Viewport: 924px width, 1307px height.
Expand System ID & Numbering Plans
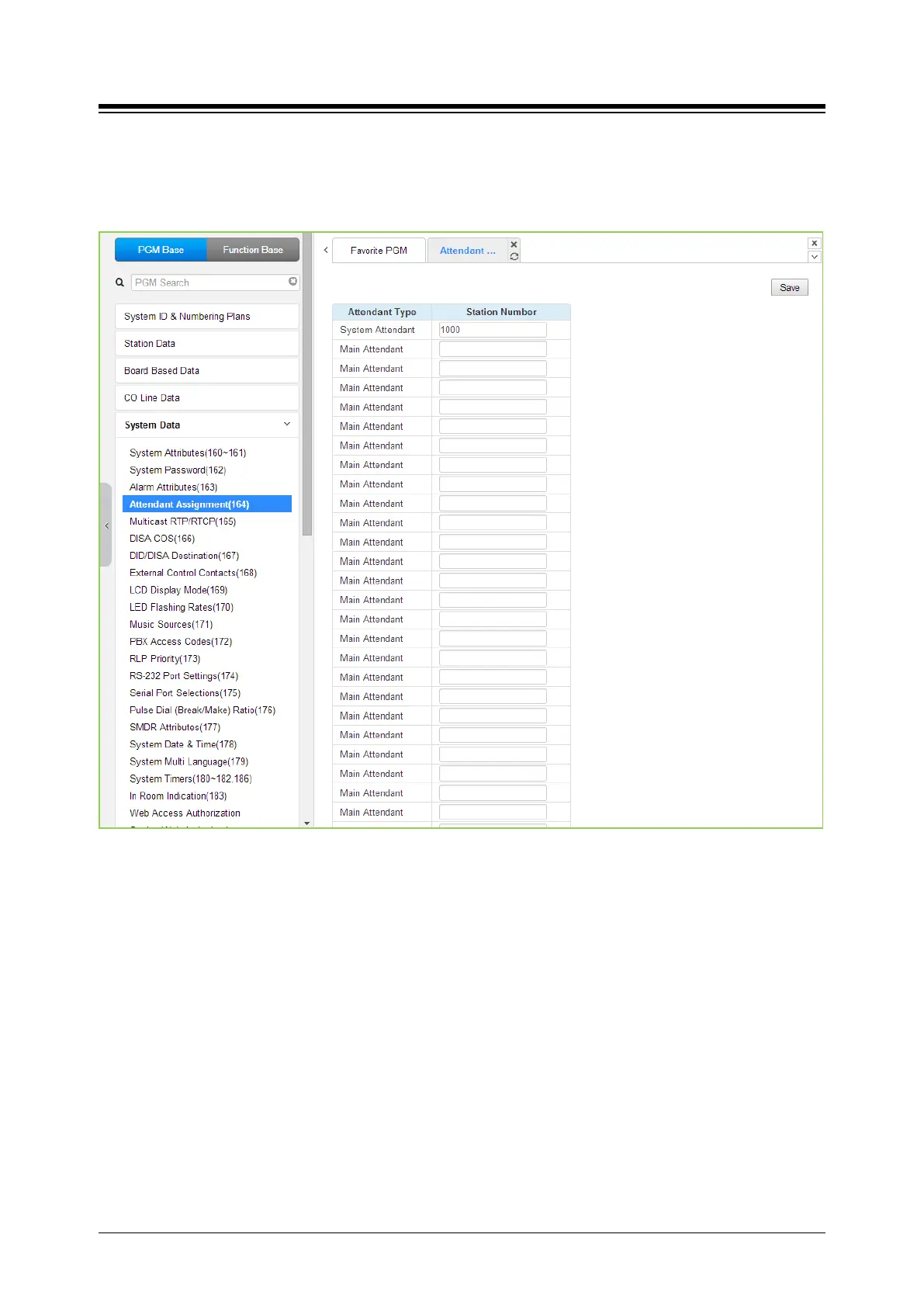206,317
